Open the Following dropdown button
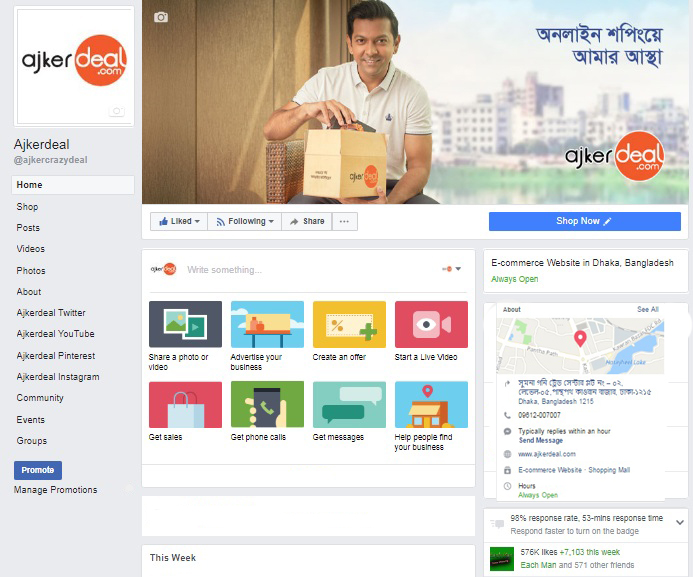 245,221
